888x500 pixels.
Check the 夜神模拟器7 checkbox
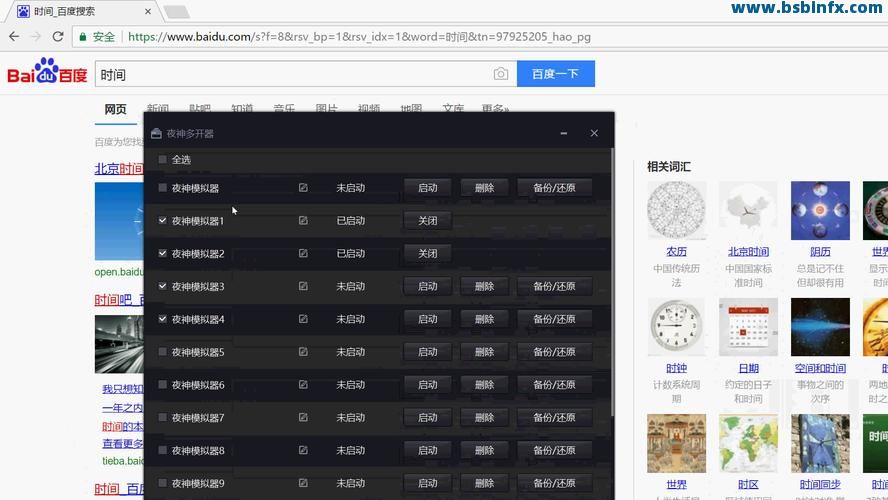click(163, 417)
